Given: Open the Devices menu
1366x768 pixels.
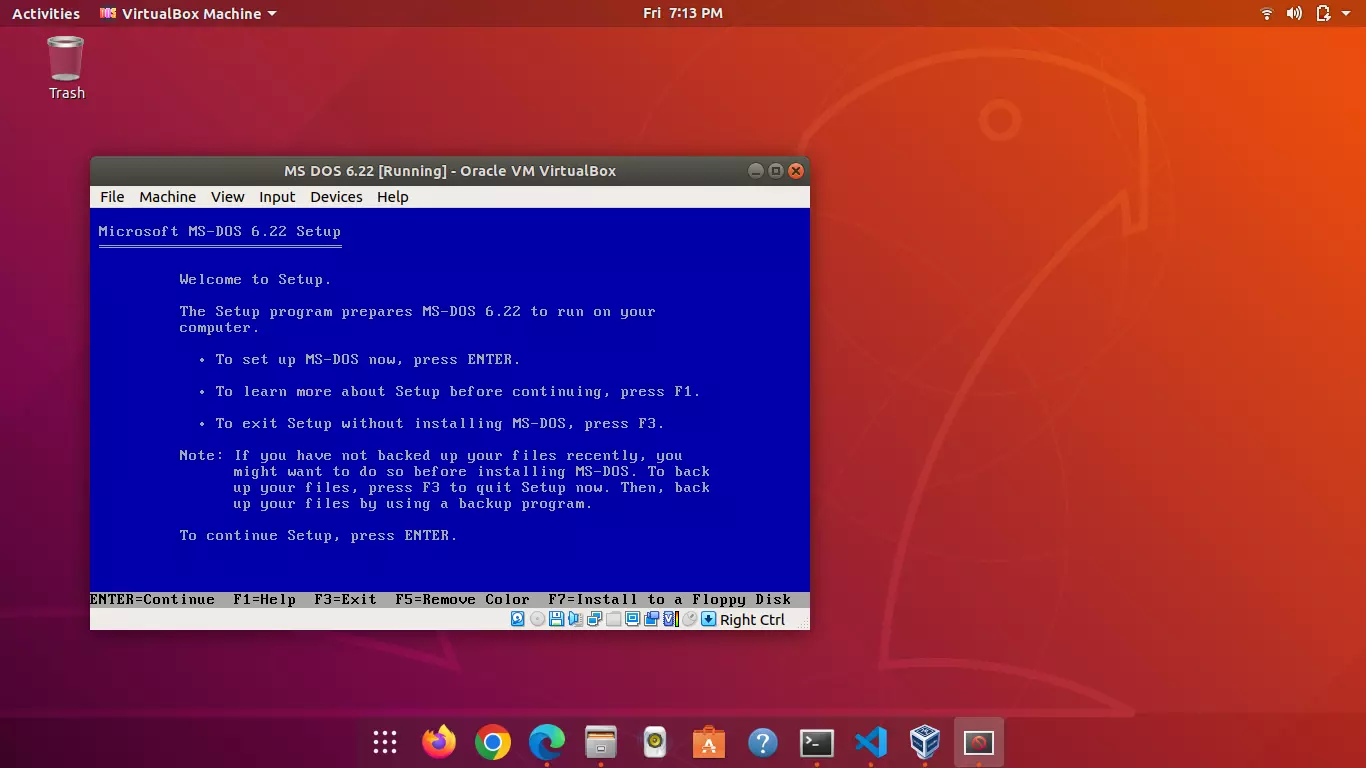Looking at the screenshot, I should point(336,197).
